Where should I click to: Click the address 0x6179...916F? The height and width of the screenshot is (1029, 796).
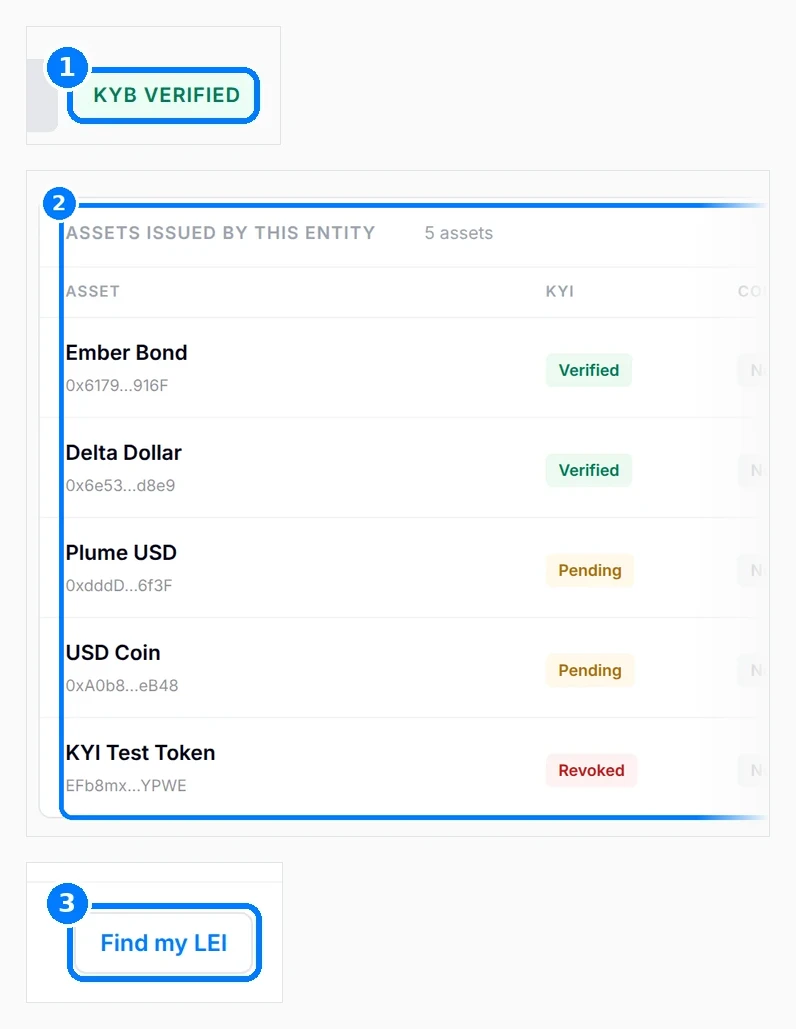(x=117, y=385)
